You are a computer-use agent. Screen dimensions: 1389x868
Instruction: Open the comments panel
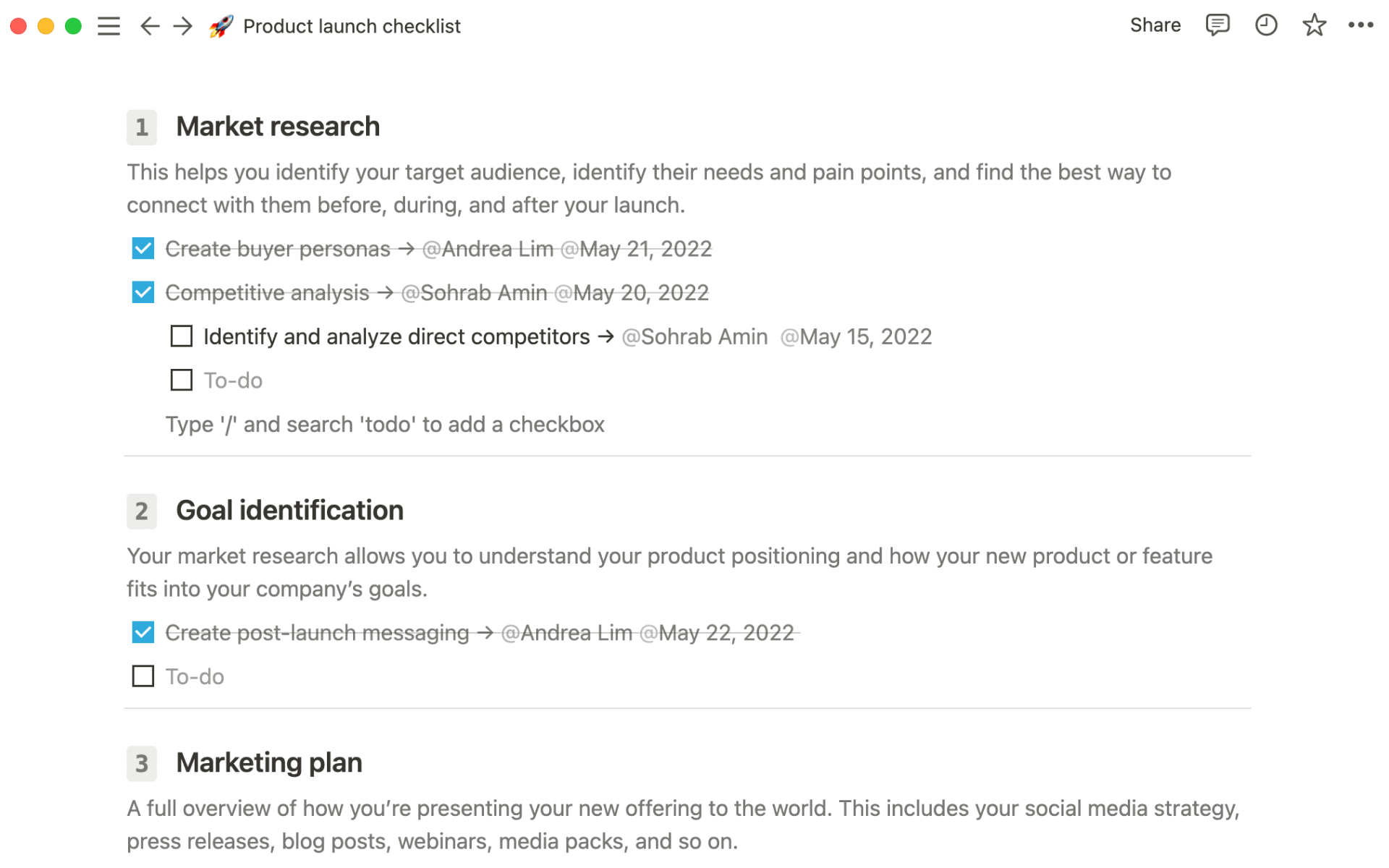(1218, 25)
